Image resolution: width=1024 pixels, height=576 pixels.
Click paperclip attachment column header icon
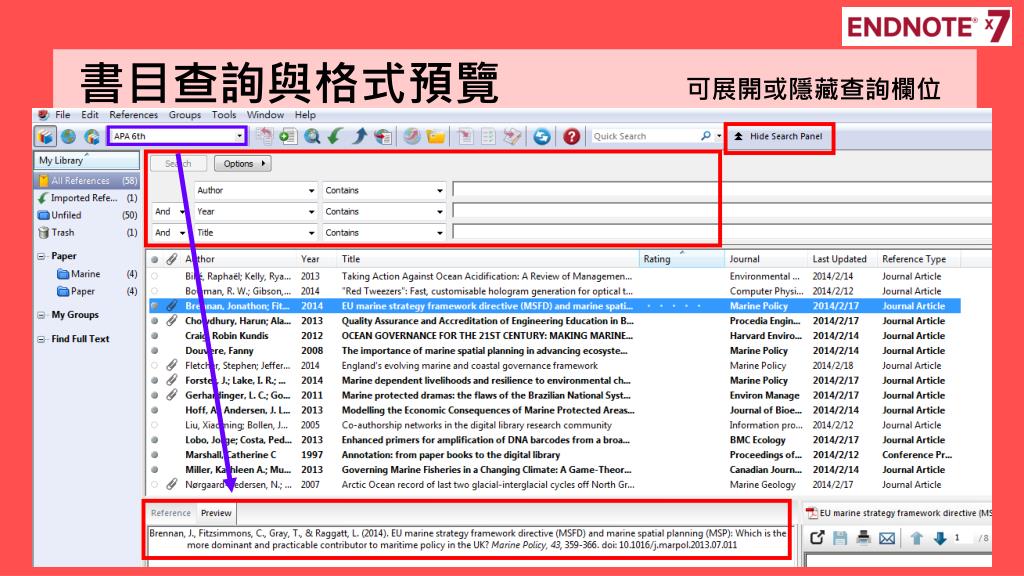pyautogui.click(x=171, y=259)
